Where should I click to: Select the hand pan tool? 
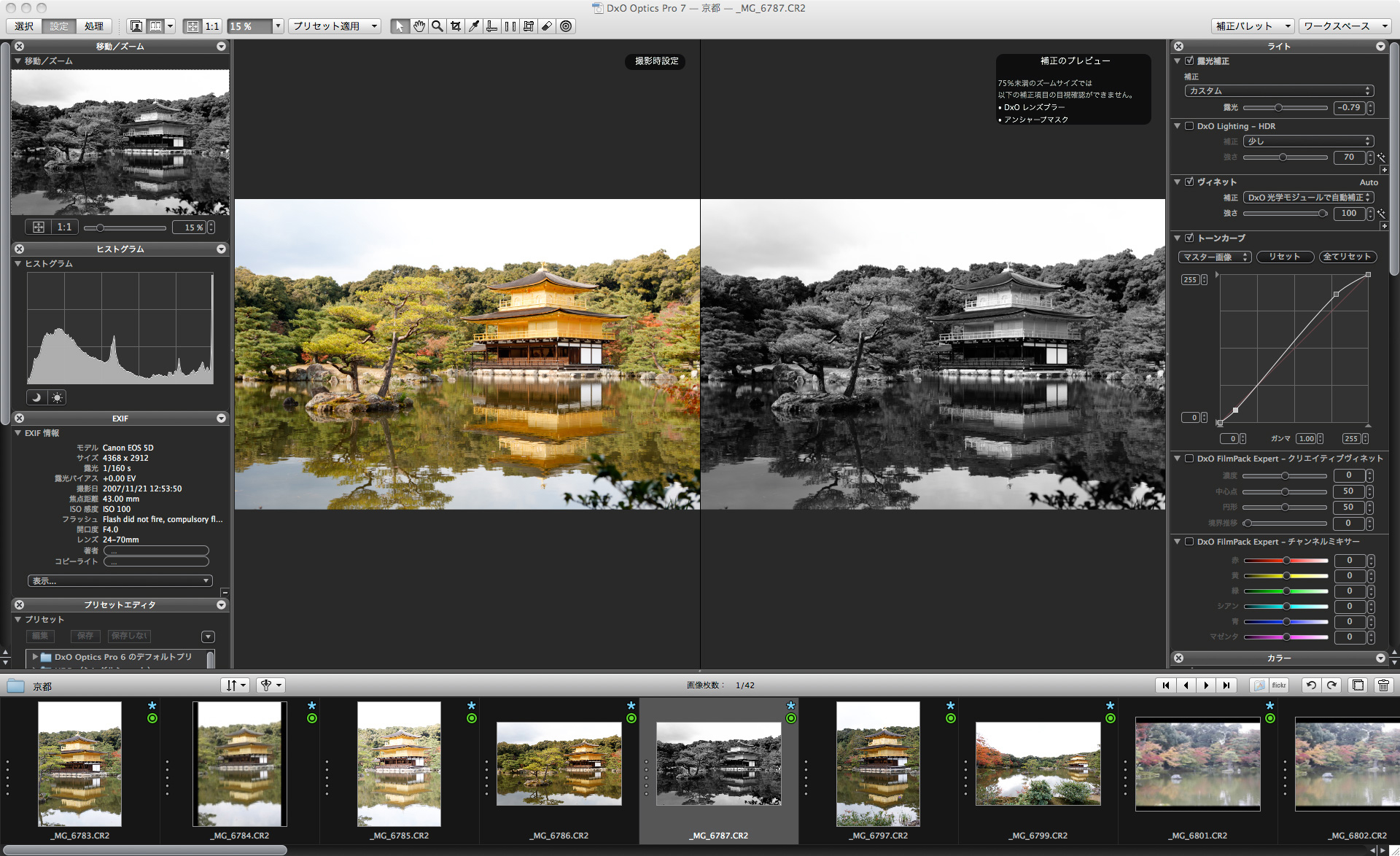tap(419, 26)
